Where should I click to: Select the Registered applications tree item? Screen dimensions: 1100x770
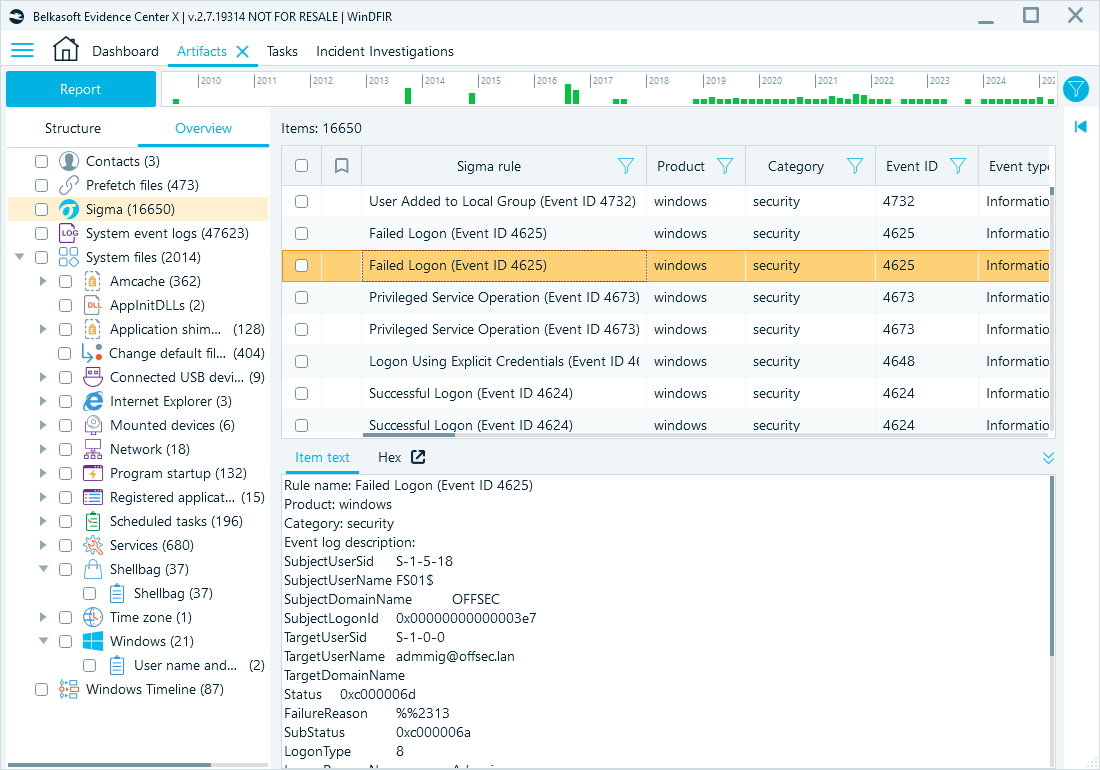[173, 497]
